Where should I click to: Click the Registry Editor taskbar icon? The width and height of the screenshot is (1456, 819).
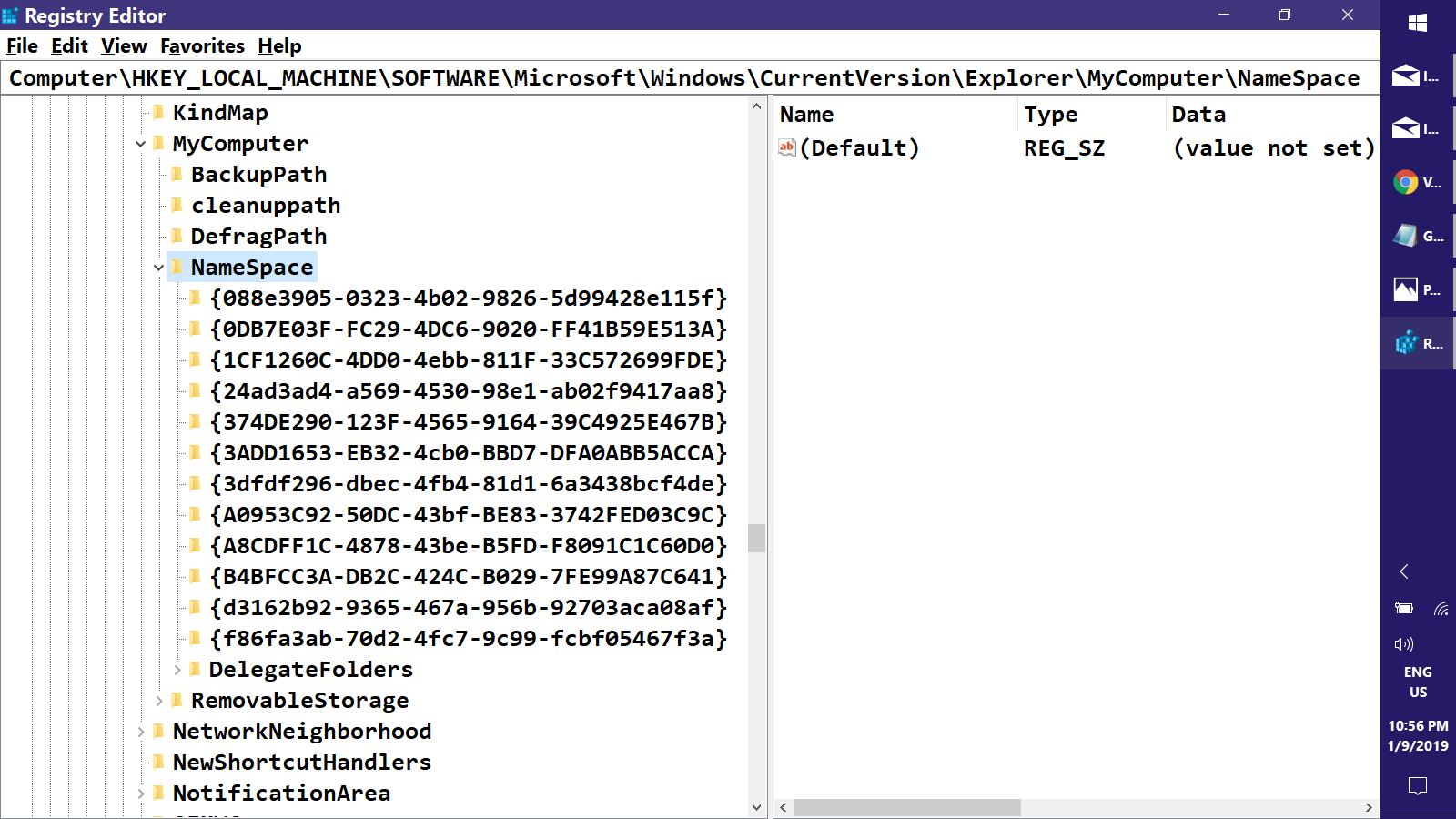[x=1418, y=343]
